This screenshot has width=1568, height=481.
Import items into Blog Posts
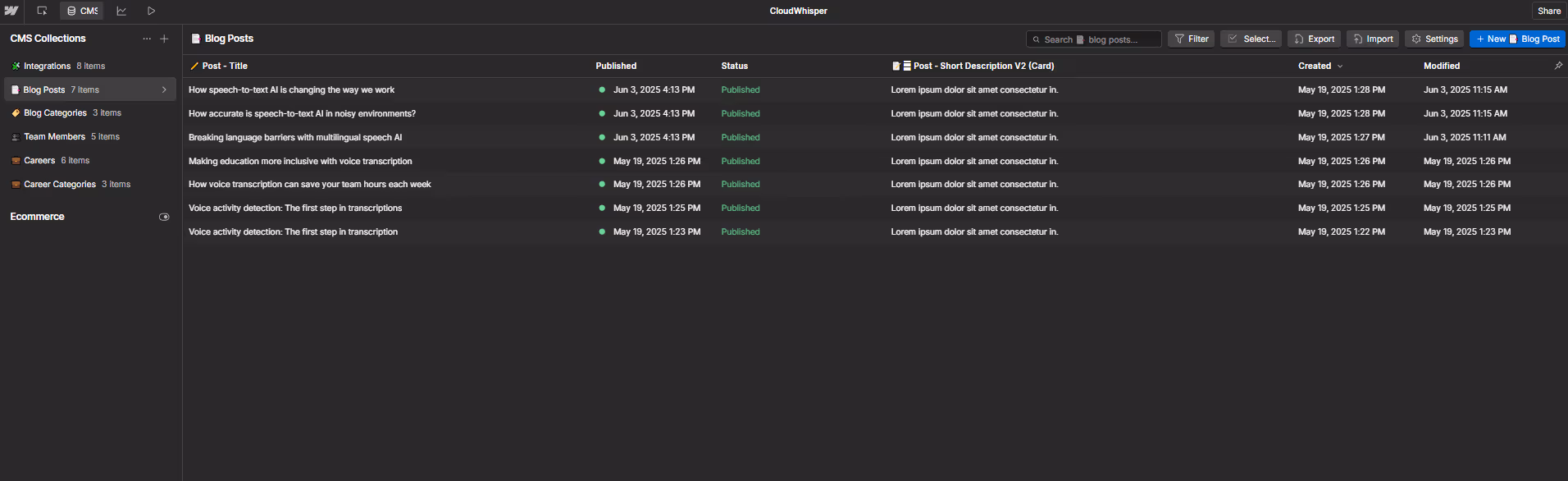pos(1373,39)
